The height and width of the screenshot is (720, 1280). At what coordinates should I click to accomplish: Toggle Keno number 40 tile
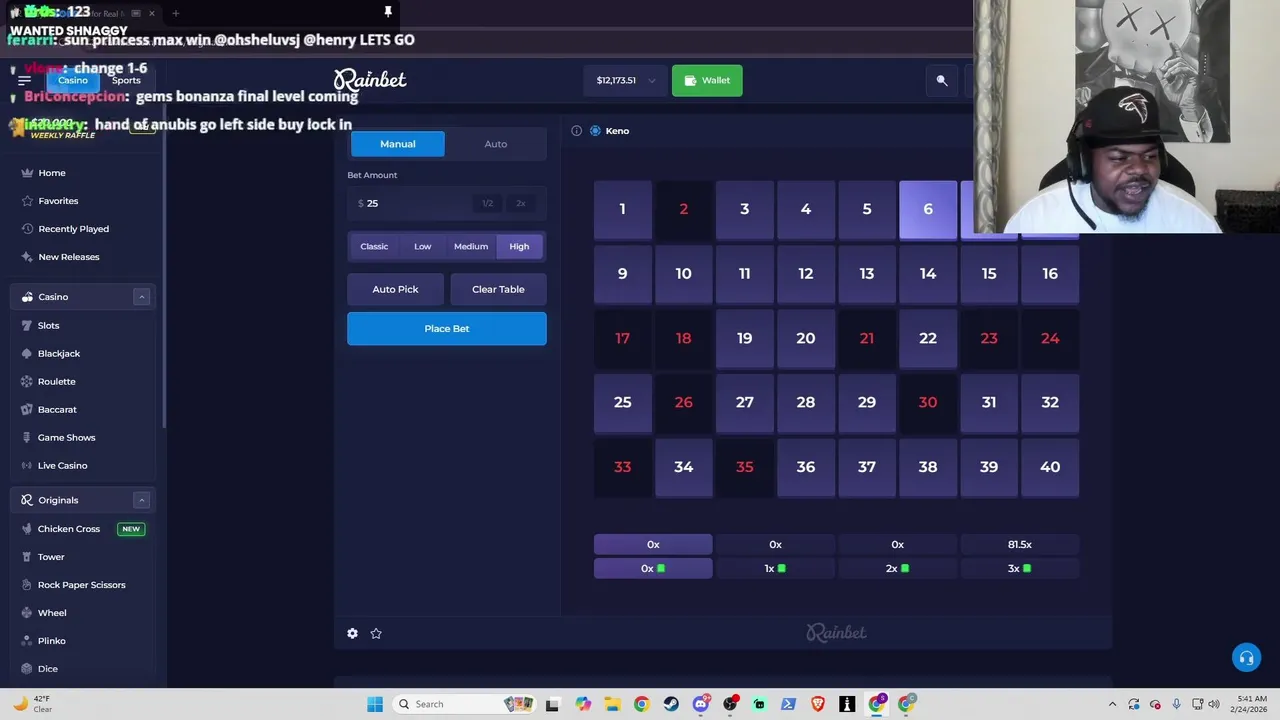pyautogui.click(x=1050, y=467)
